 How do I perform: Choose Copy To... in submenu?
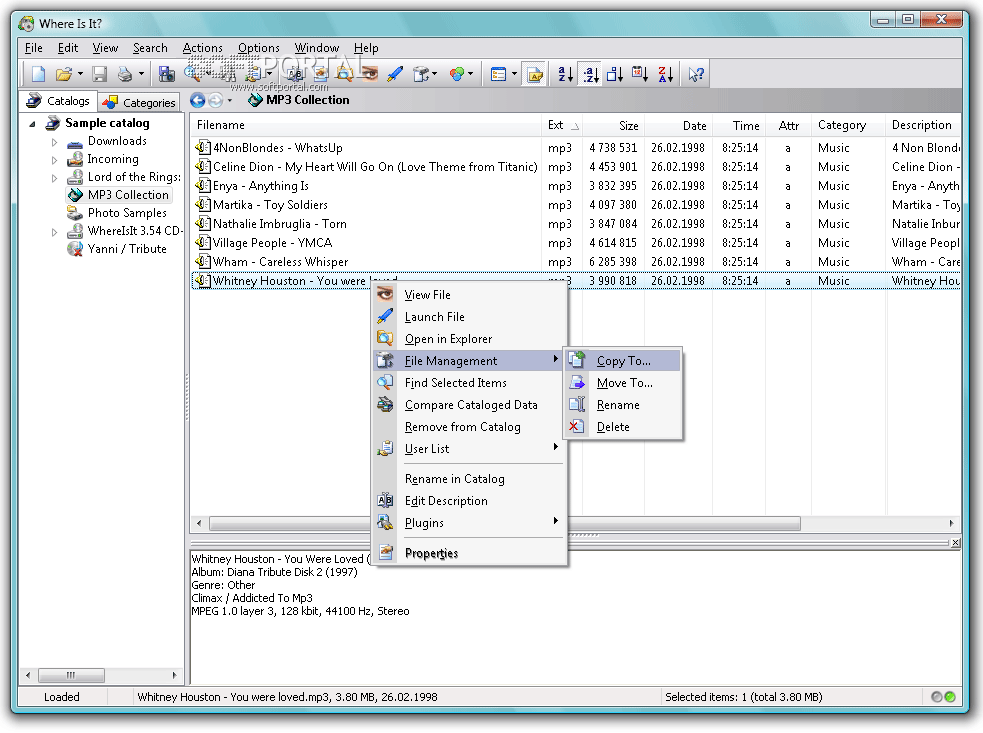click(x=623, y=361)
